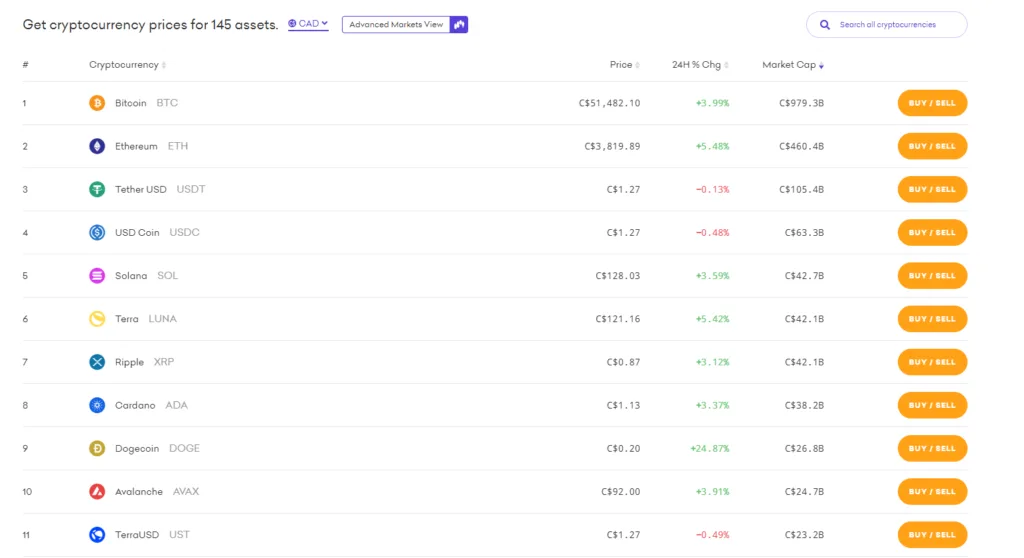Click the chart icon beside Advanced Markets View
1024x558 pixels.
point(459,25)
